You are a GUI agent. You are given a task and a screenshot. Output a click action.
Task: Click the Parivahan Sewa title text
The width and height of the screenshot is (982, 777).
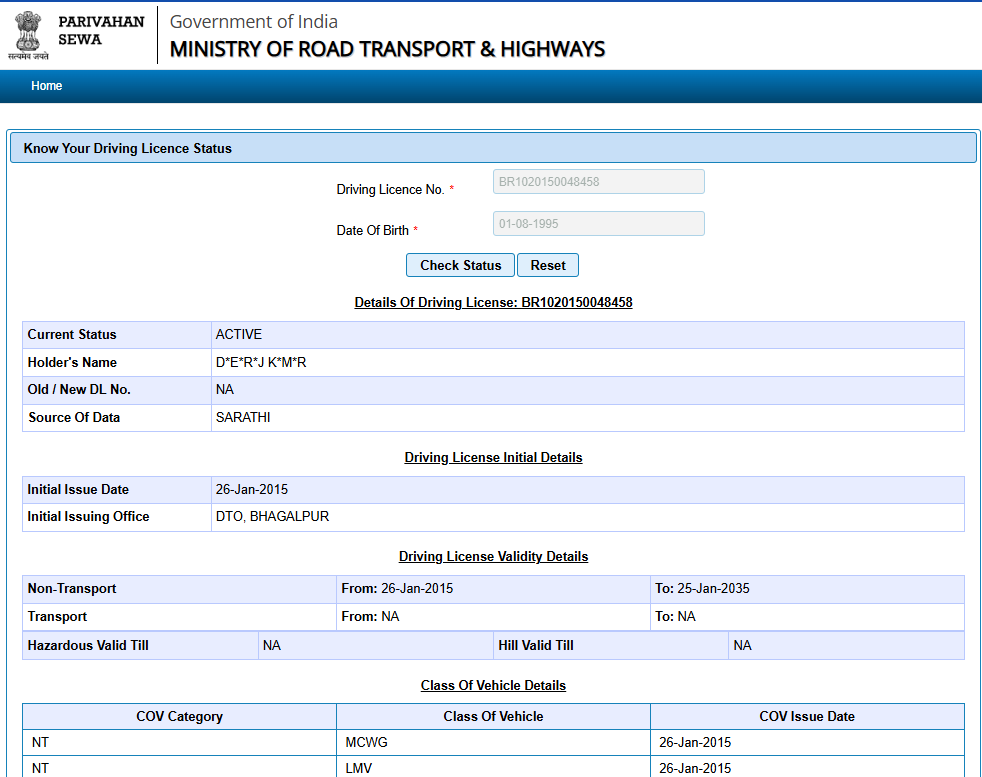coord(101,31)
